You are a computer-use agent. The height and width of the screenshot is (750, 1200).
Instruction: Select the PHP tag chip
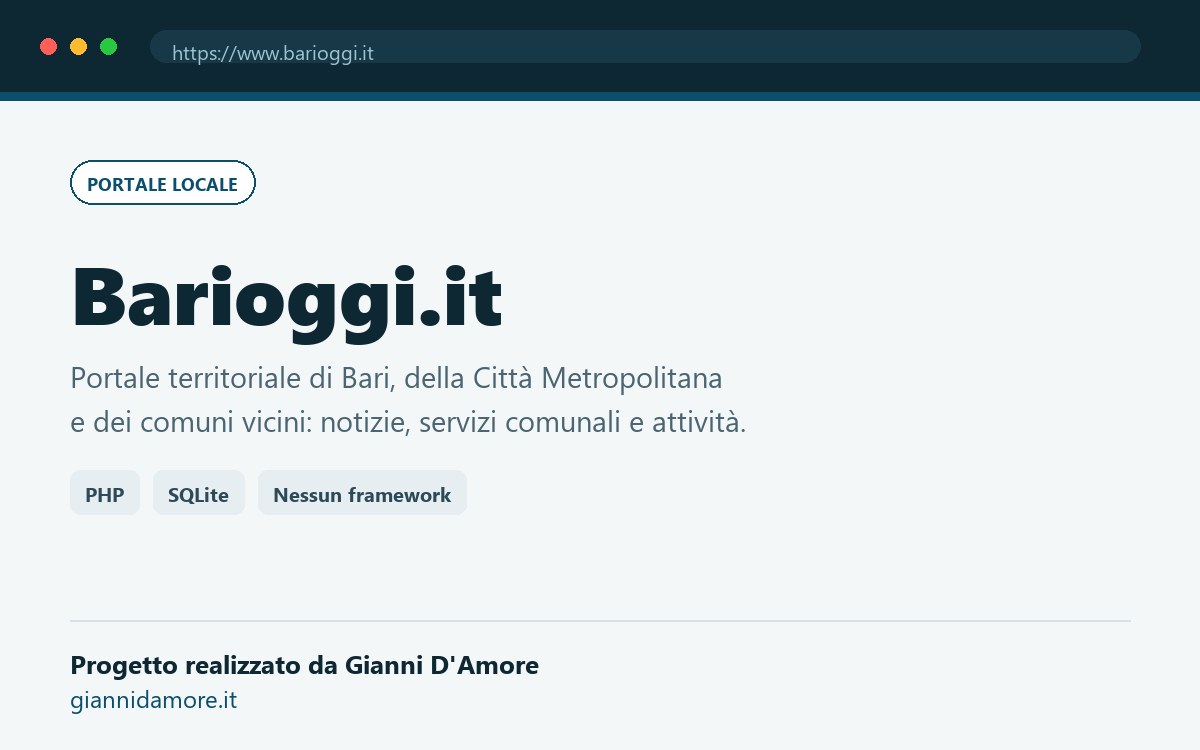(x=105, y=493)
